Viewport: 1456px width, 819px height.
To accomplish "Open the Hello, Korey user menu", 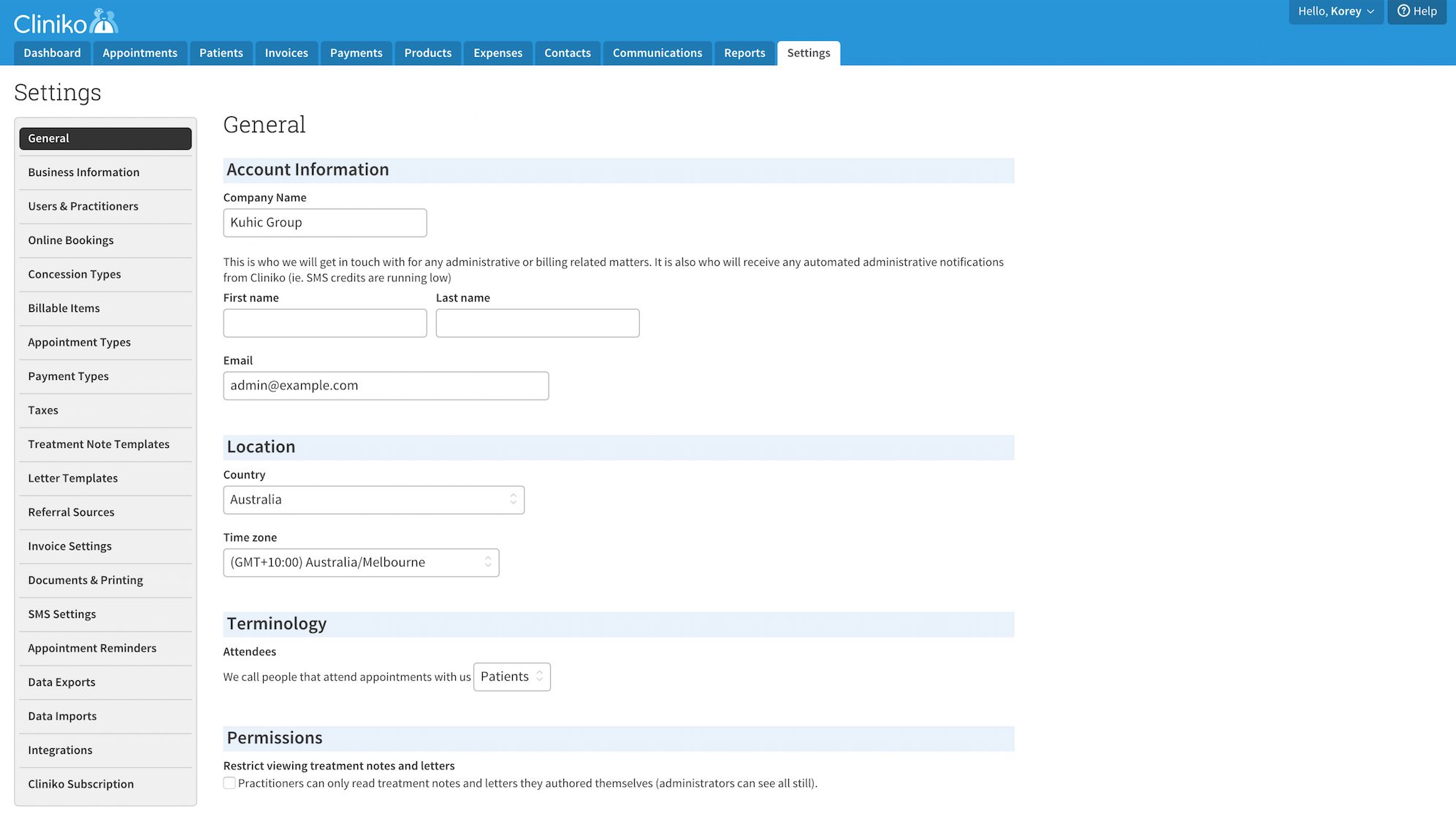I will (x=1335, y=11).
